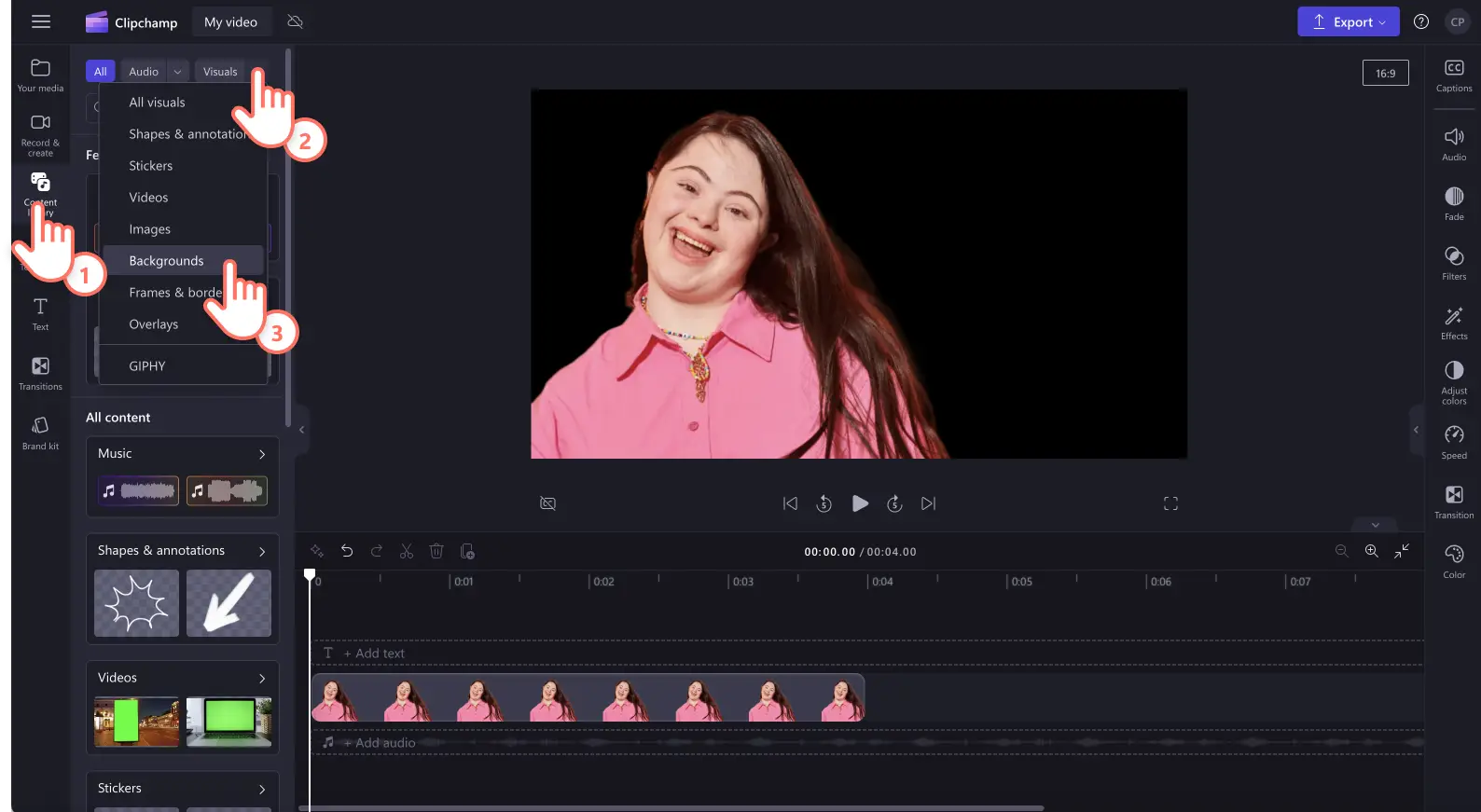Open the Audio properties panel
This screenshot has width=1481, height=812.
(x=1454, y=145)
